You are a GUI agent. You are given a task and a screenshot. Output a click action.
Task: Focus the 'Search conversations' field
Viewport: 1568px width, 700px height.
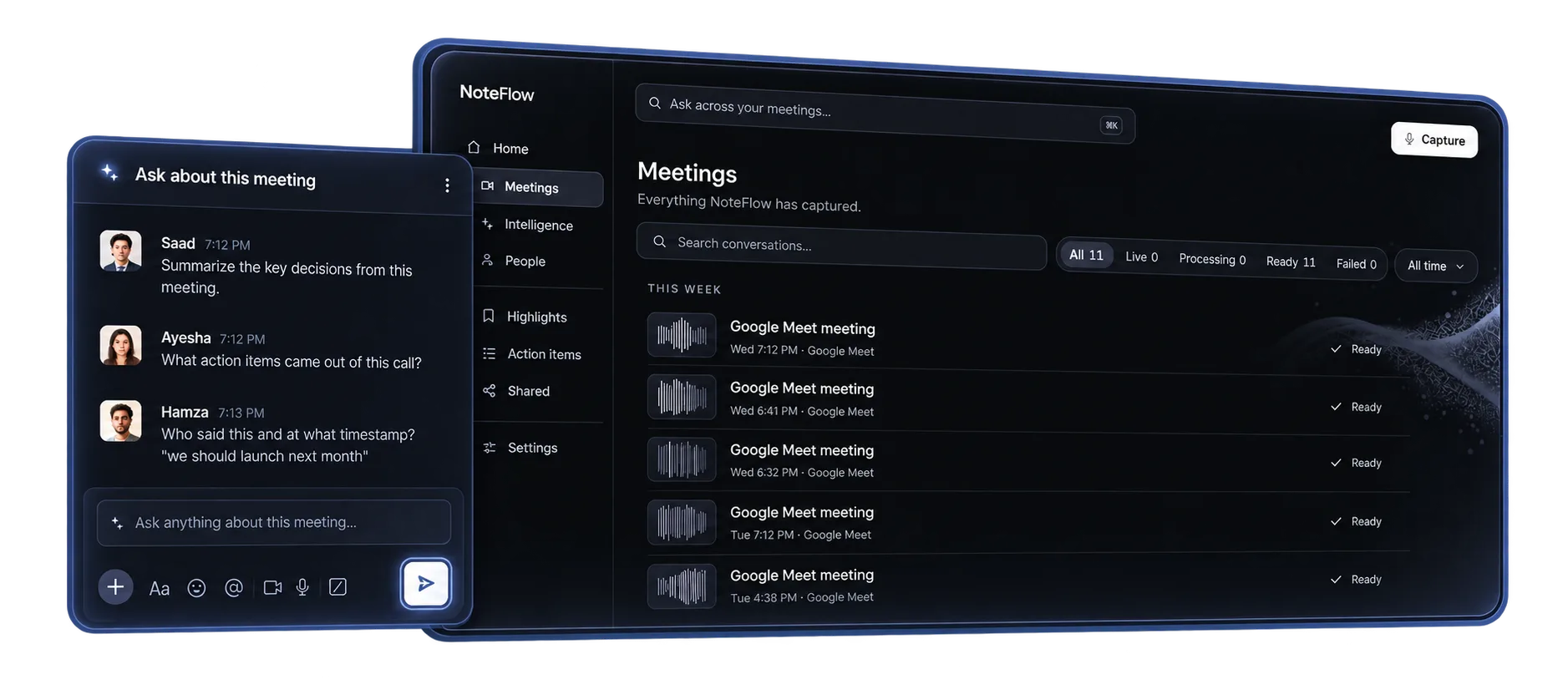841,246
